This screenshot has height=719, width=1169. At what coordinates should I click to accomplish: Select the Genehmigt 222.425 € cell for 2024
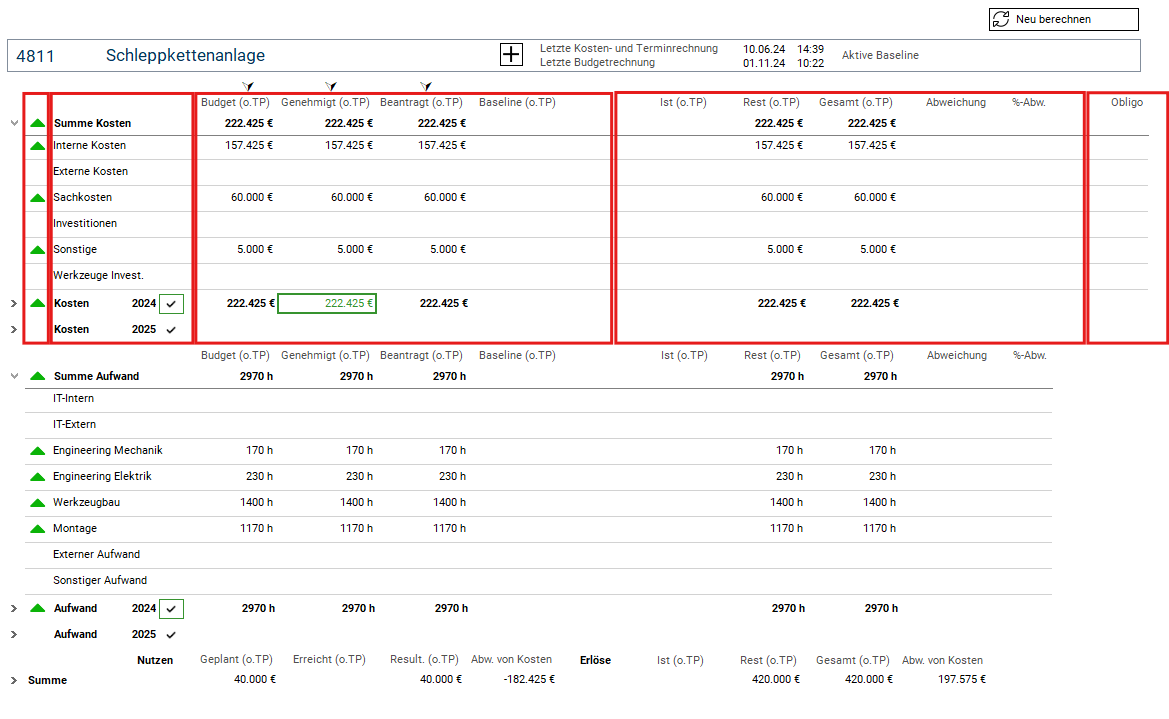point(327,303)
